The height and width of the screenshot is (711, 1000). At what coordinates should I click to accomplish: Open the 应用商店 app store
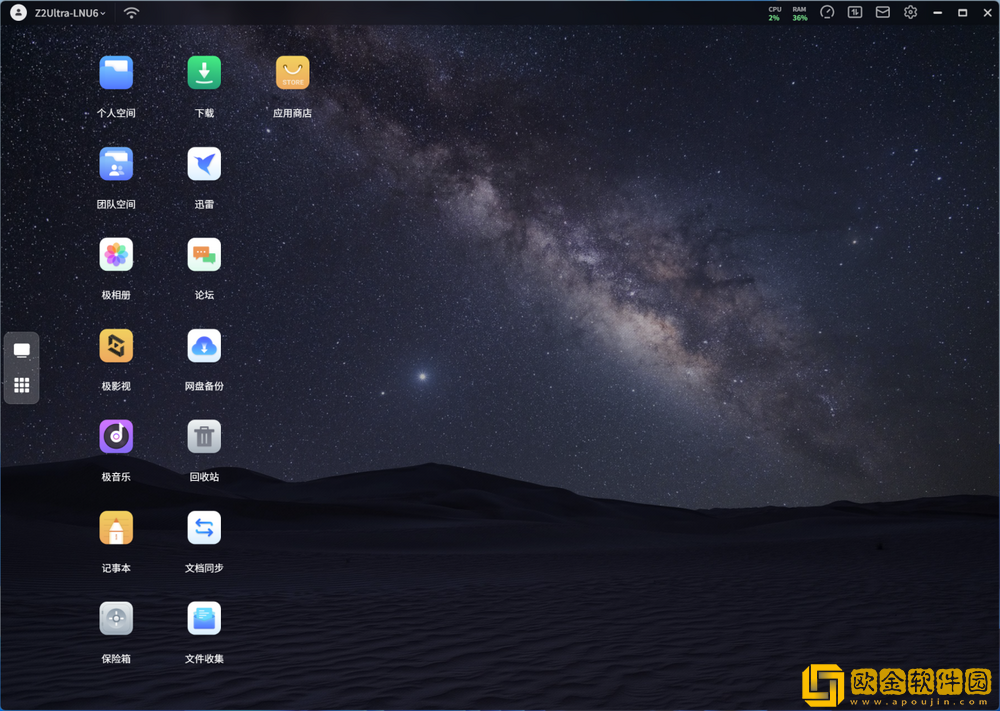click(292, 73)
